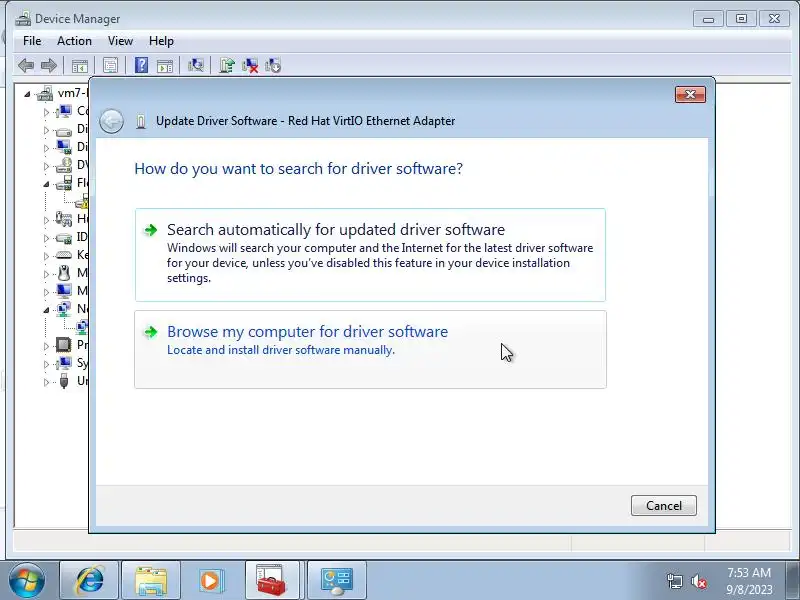
Task: Click the show/hide console tree toolbar icon
Action: (80, 65)
